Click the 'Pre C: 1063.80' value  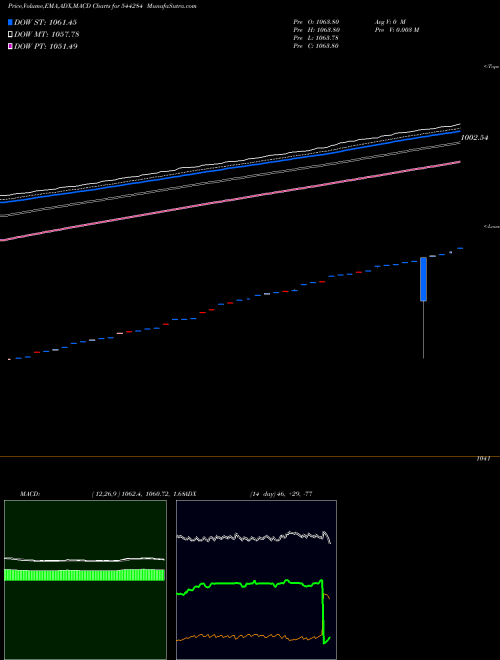tap(316, 46)
